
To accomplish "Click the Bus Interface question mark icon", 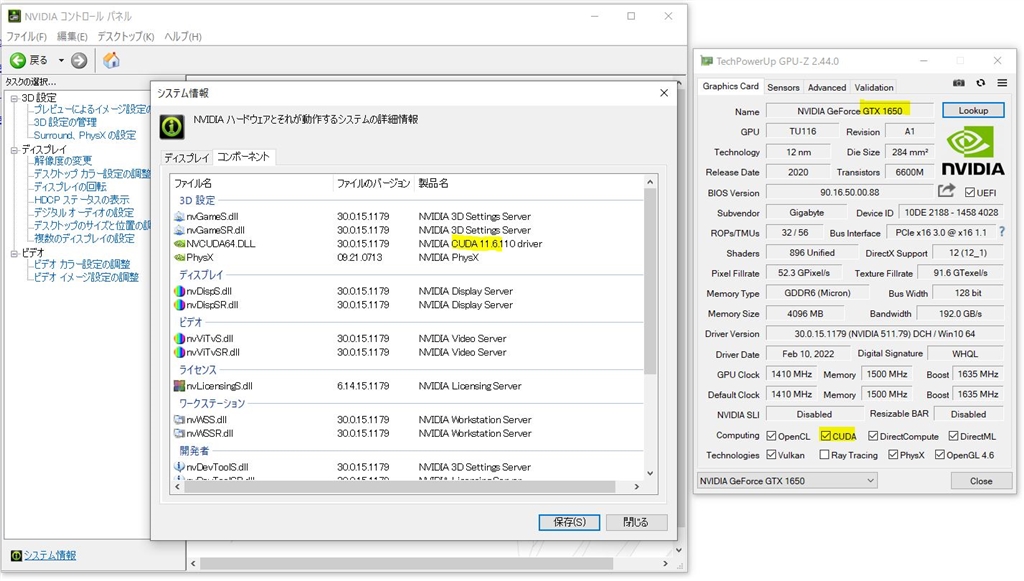I will (1002, 232).
